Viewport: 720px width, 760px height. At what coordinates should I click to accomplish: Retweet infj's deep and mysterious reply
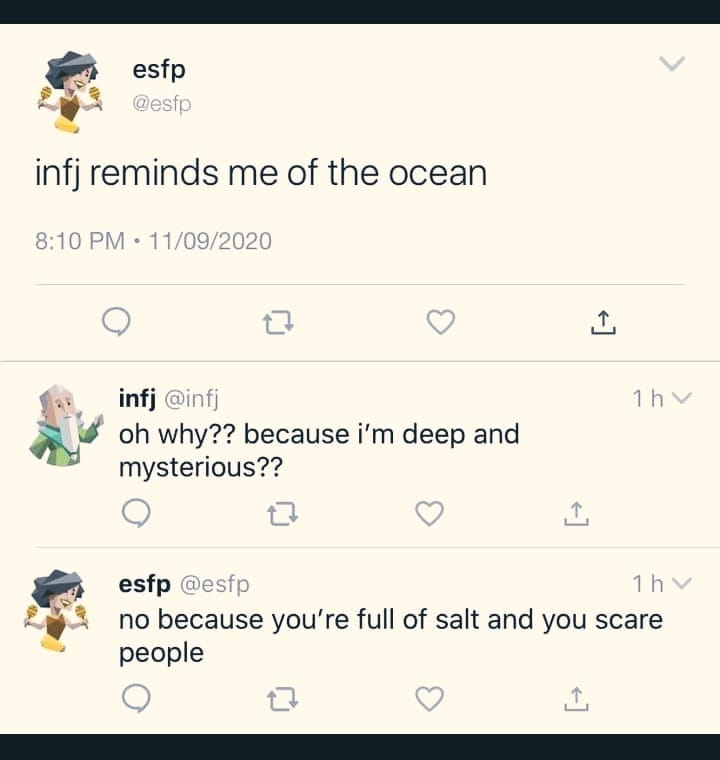click(282, 514)
